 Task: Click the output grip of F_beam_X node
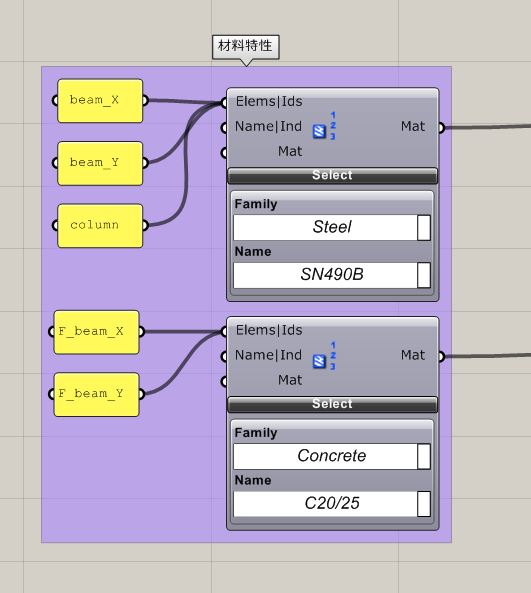[141, 332]
